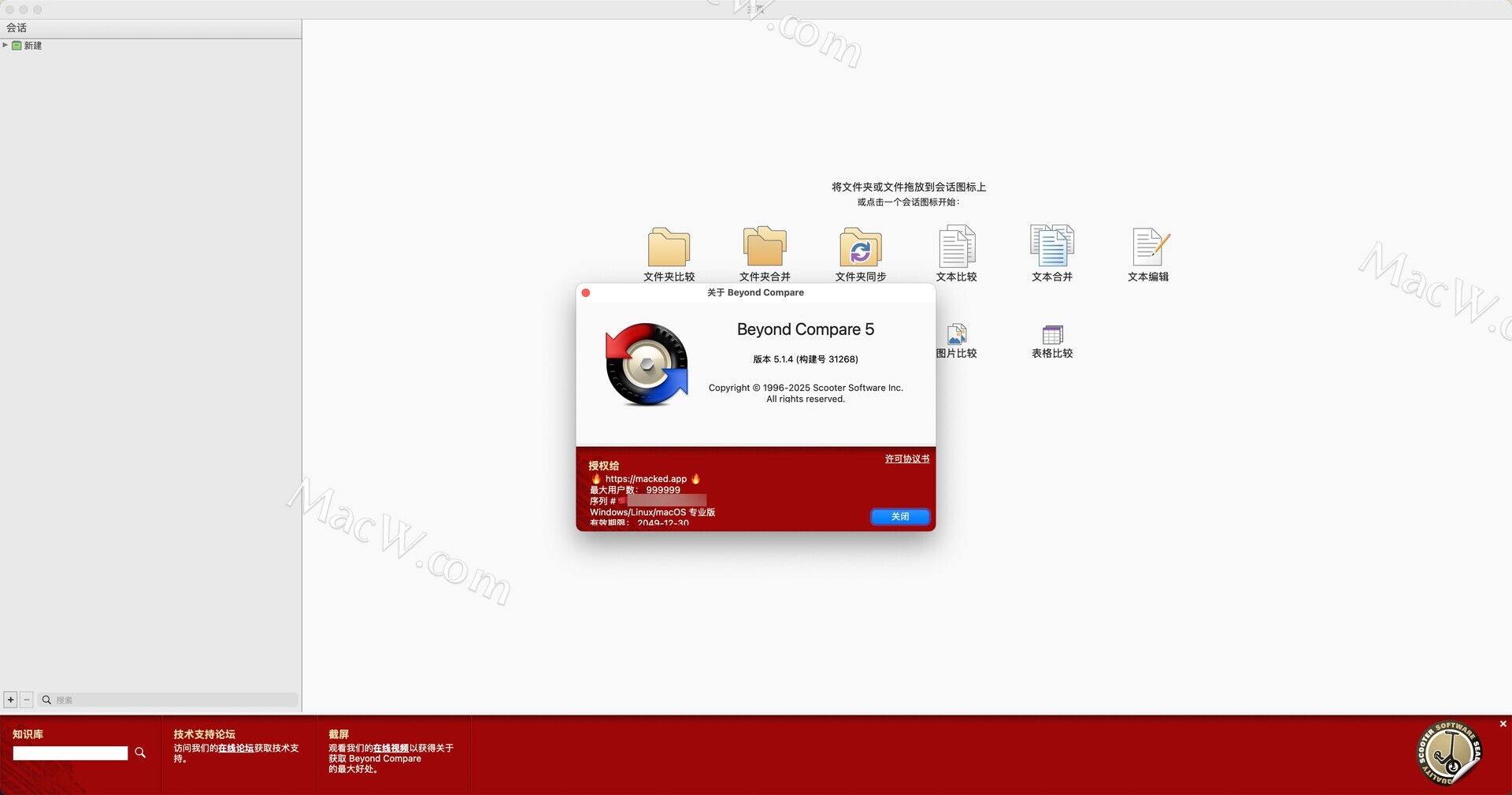Expand the 新建 tree node triangle
1512x795 pixels.
[5, 45]
